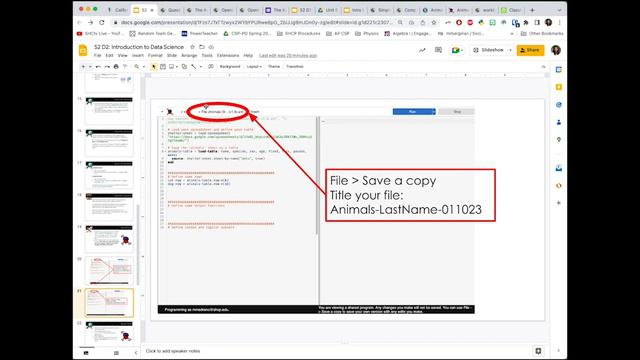The width and height of the screenshot is (640, 360).
Task: Click the add-ons plus in side panel
Action: point(559,203)
